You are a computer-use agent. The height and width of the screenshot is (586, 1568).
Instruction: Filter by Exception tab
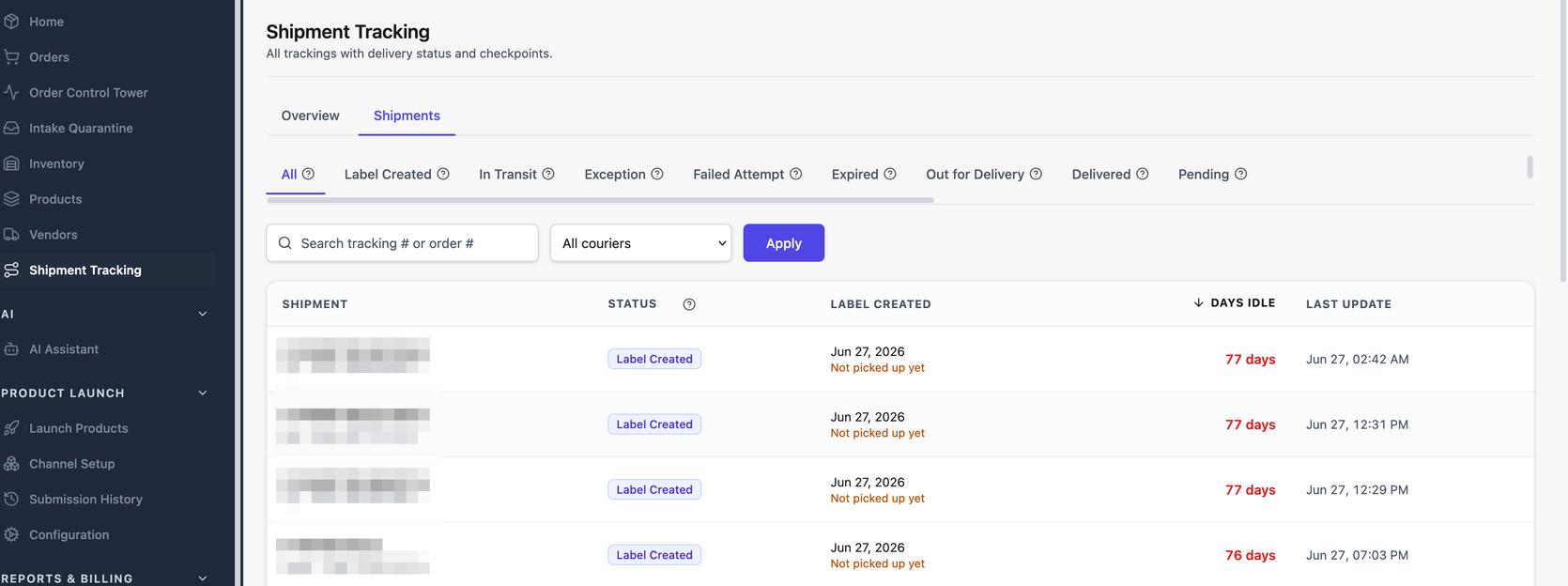click(623, 175)
